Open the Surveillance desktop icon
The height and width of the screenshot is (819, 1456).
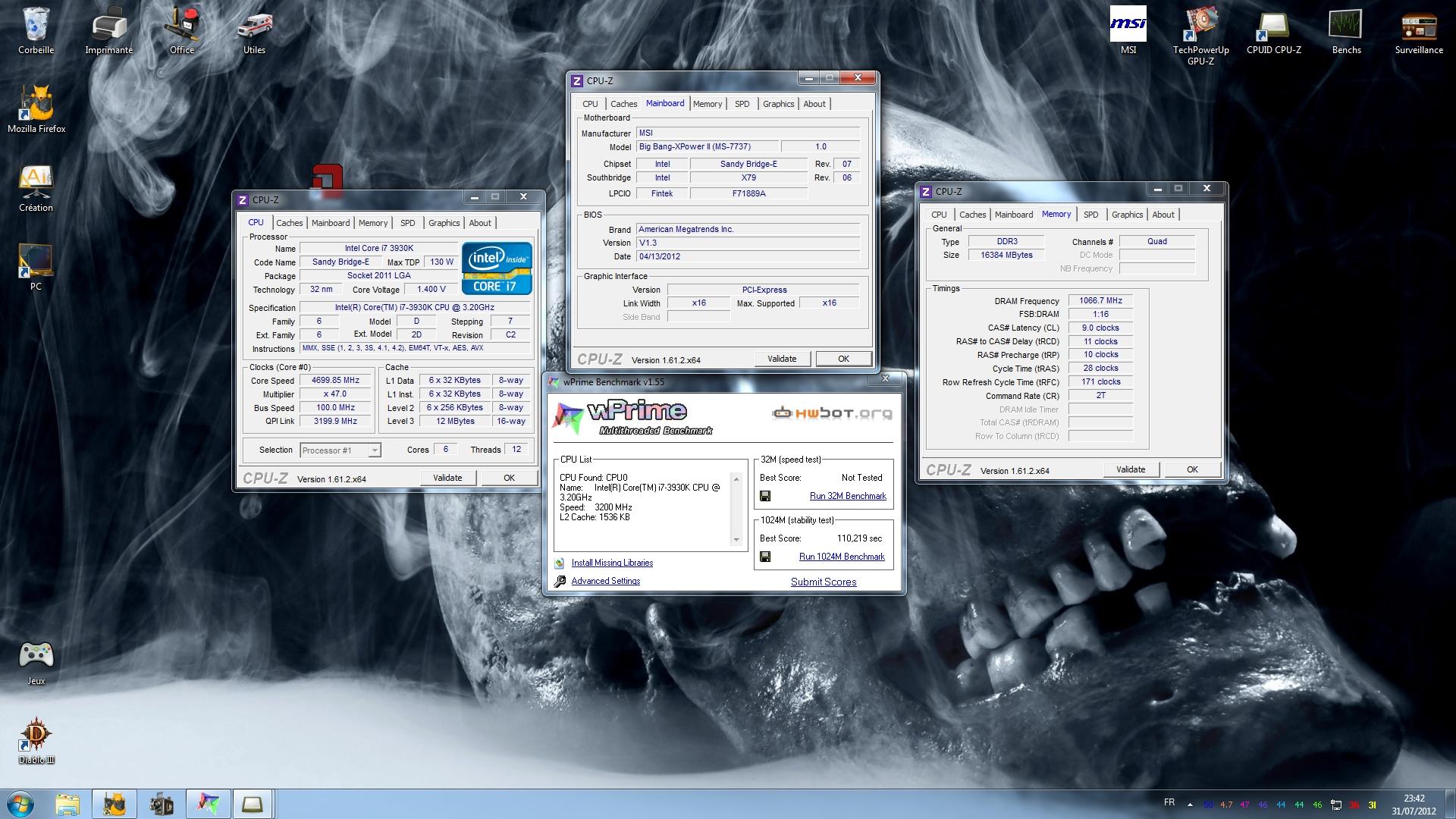click(x=1419, y=31)
